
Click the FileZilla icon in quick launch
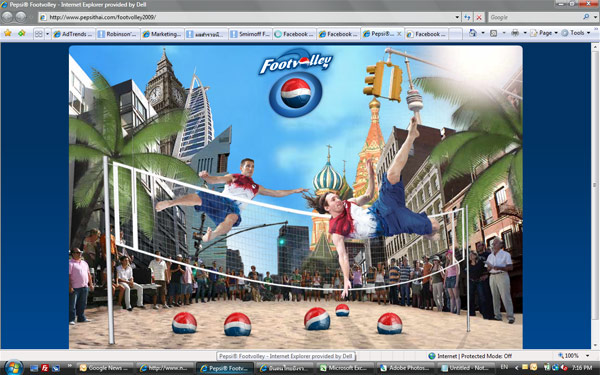pyautogui.click(x=45, y=368)
